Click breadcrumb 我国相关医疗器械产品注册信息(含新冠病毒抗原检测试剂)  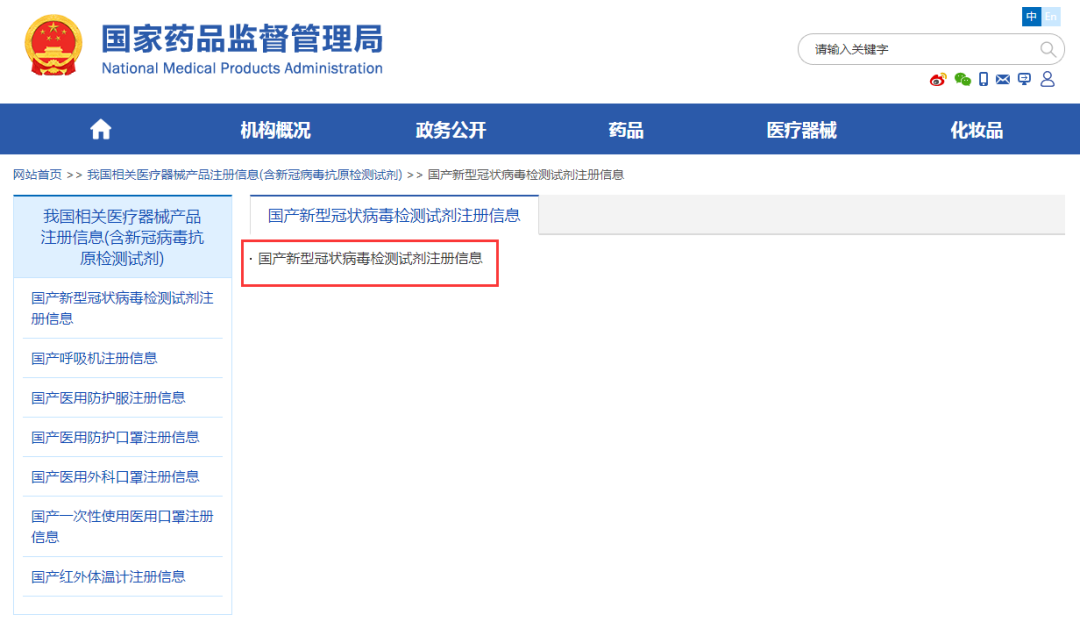click(x=245, y=175)
